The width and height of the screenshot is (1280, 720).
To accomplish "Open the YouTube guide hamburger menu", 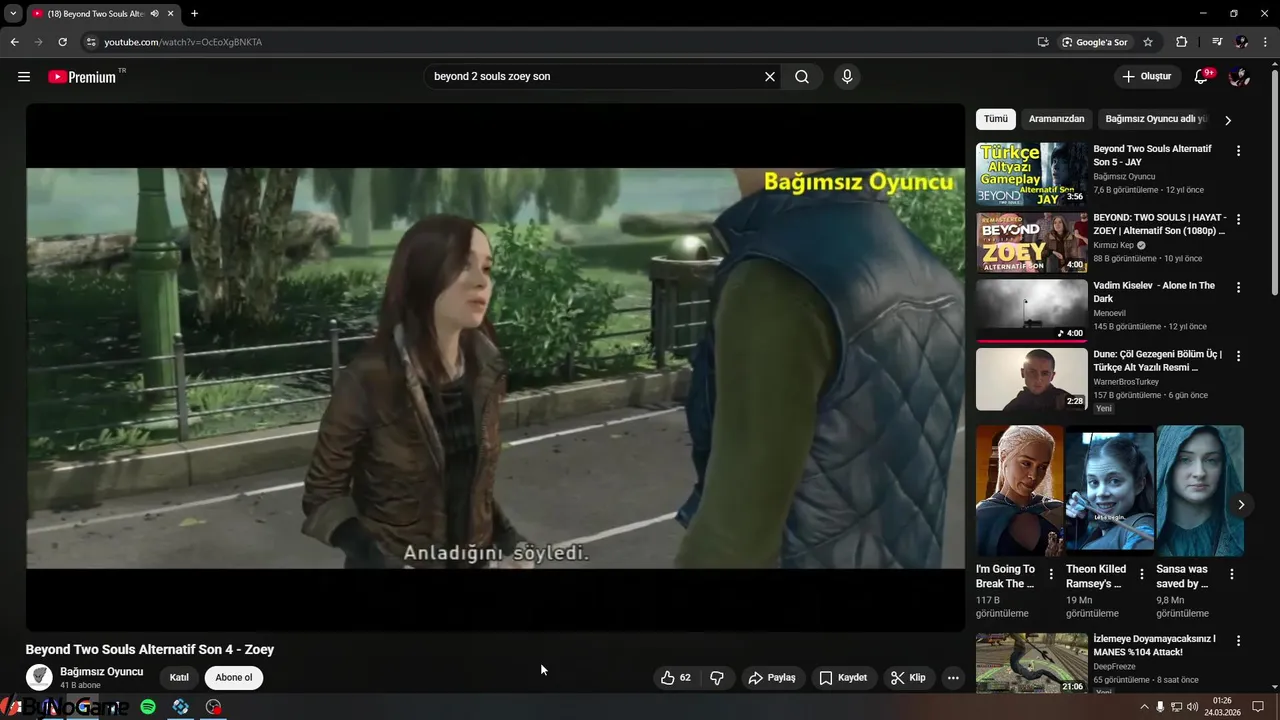I will [24, 77].
